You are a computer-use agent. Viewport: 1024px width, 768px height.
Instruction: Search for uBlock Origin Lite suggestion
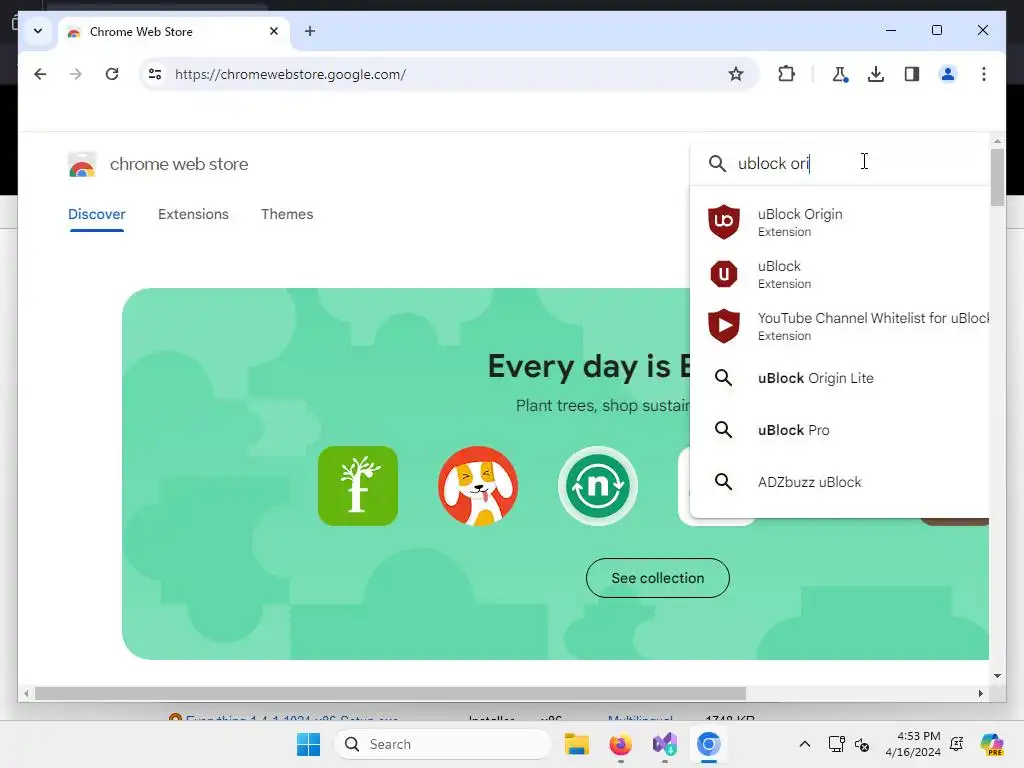pos(840,378)
